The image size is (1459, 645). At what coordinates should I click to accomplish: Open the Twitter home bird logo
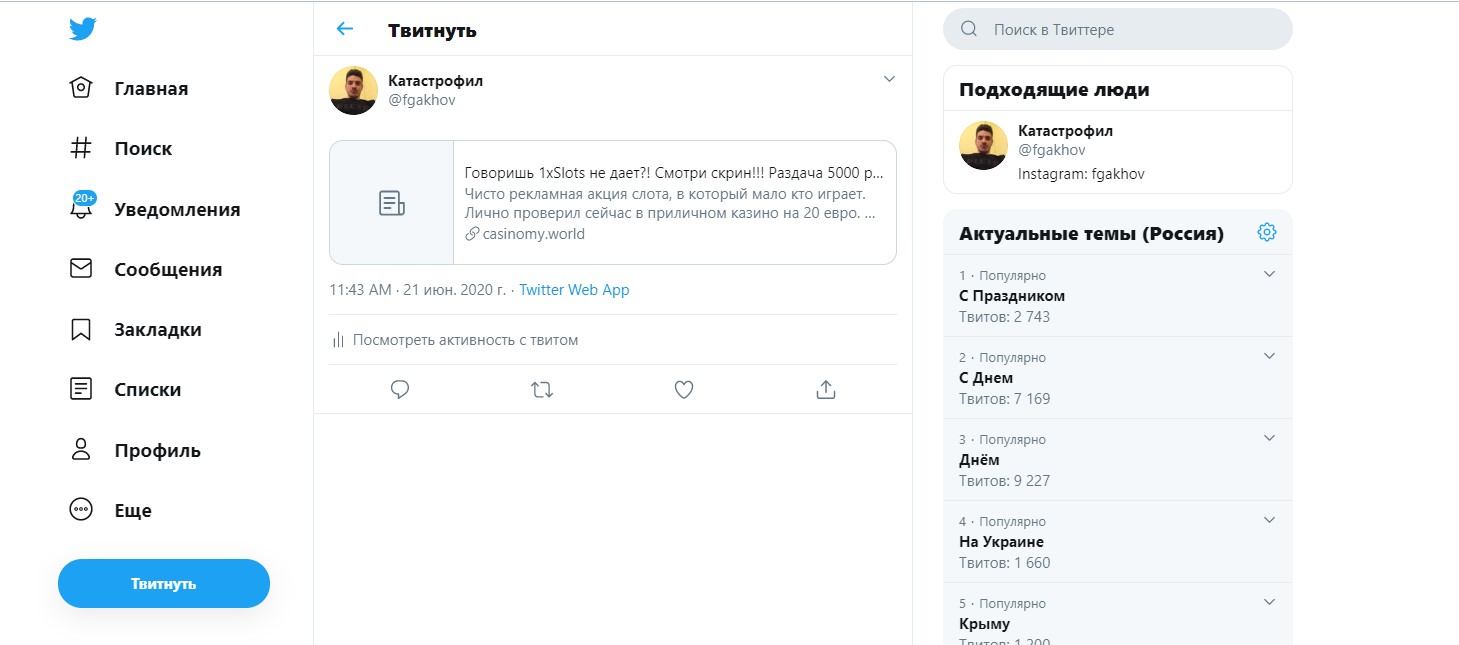point(82,28)
